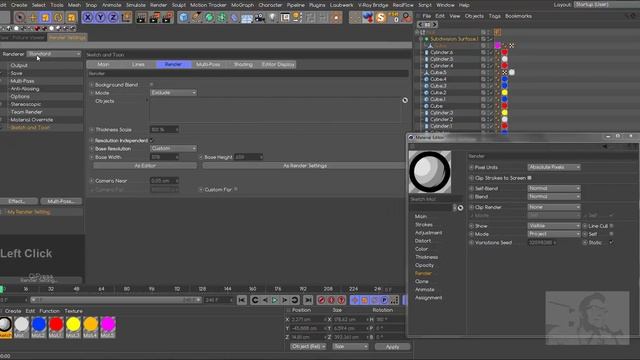
Task: Toggle the Y axis lock
Action: (100, 18)
